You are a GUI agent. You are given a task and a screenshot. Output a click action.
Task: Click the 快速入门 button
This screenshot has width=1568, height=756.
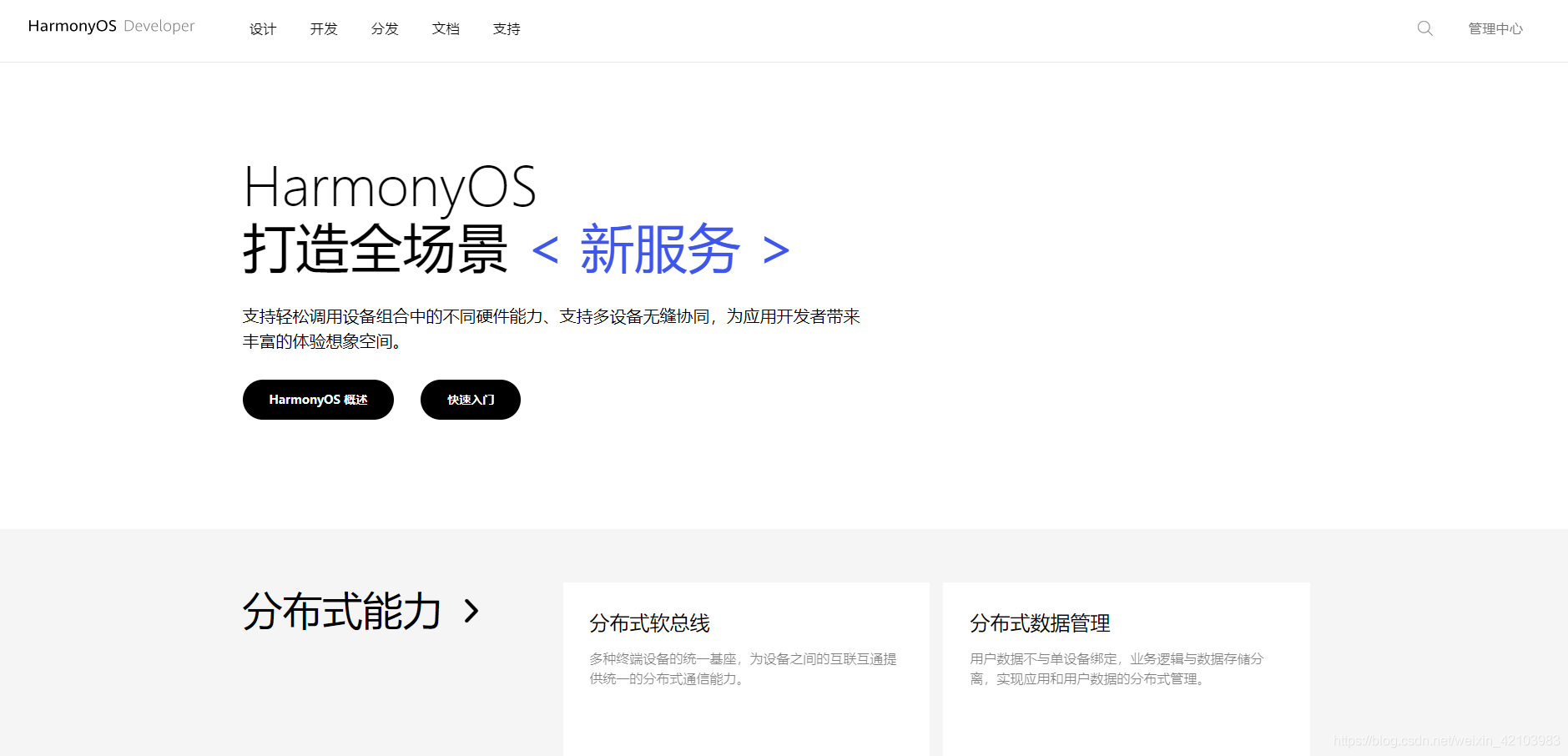tap(470, 400)
